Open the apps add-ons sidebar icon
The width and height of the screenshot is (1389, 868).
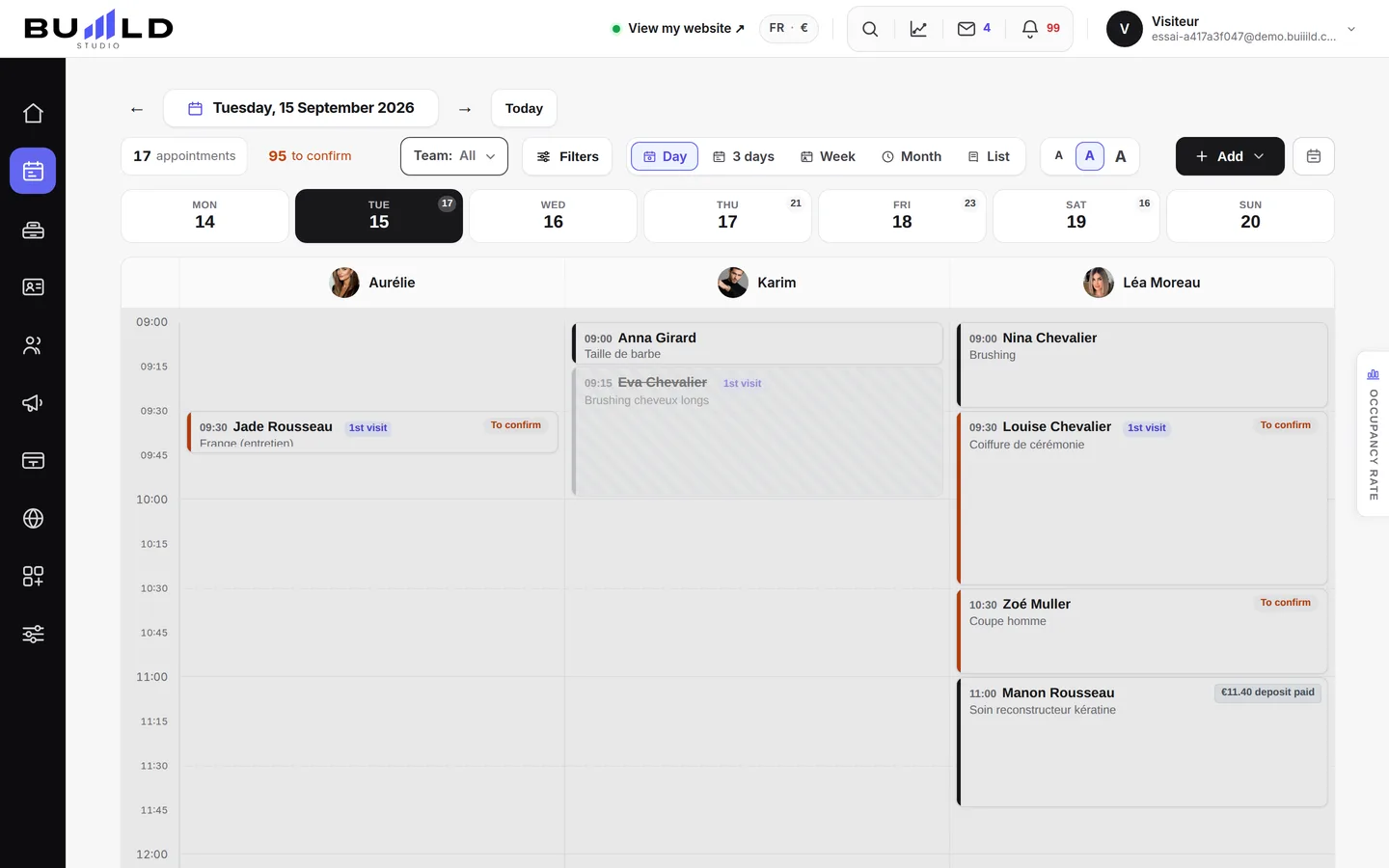coord(33,577)
